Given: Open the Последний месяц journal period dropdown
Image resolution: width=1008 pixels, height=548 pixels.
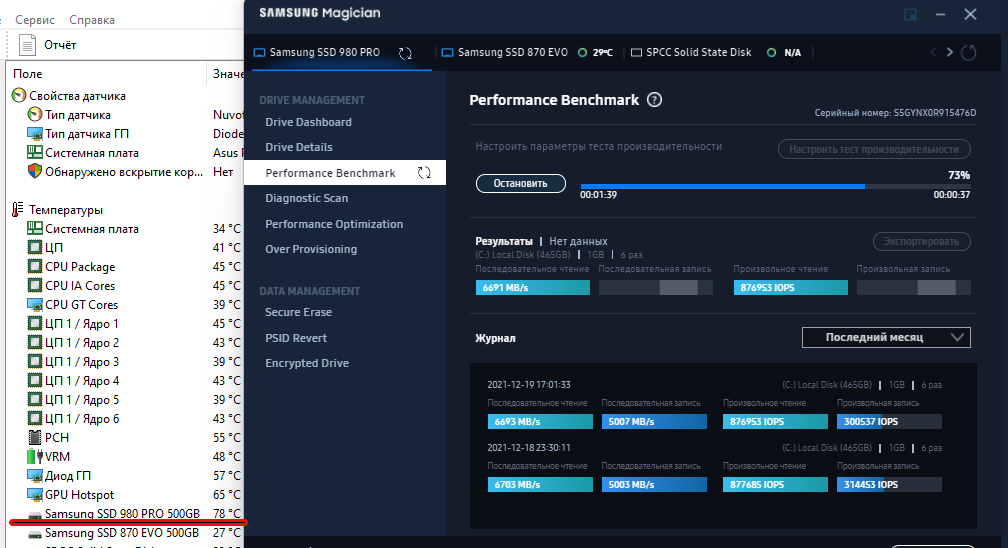Looking at the screenshot, I should [886, 337].
